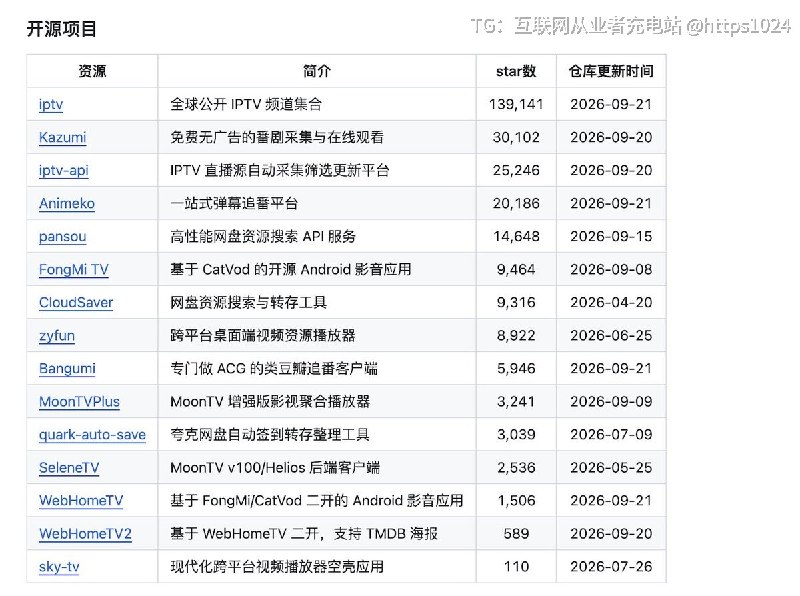Follow the Bangumi link

67,368
